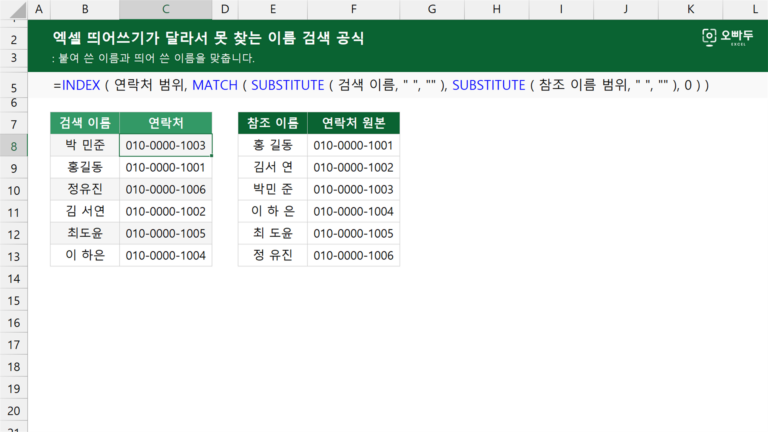Select 최도윤 cell in search names column
This screenshot has height=432, width=768.
85,233
